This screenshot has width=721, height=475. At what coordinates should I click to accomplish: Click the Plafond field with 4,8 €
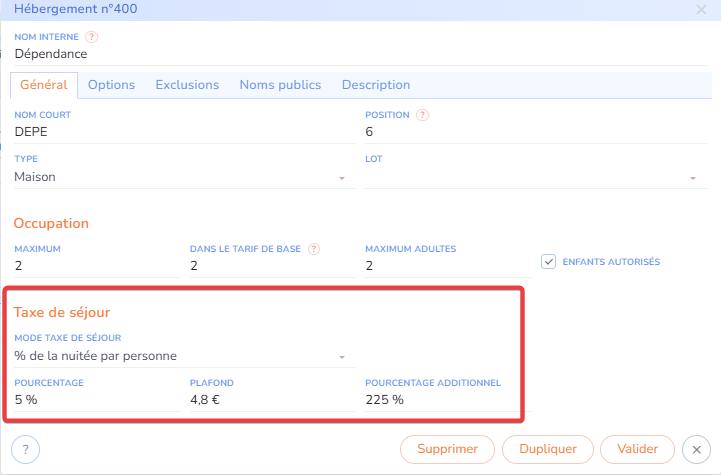tap(270, 400)
